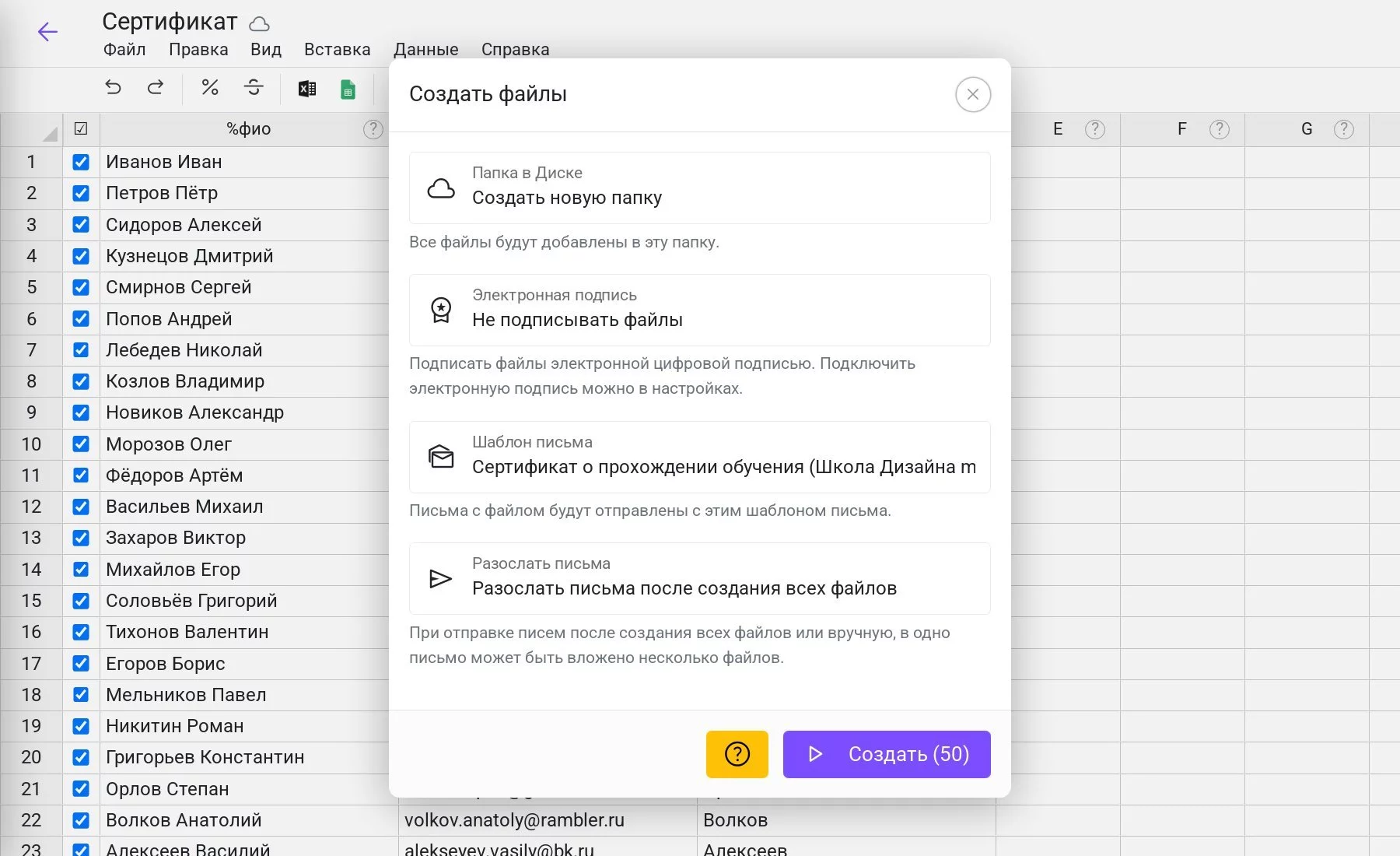Import from Google Sheets toolbar icon

point(348,89)
